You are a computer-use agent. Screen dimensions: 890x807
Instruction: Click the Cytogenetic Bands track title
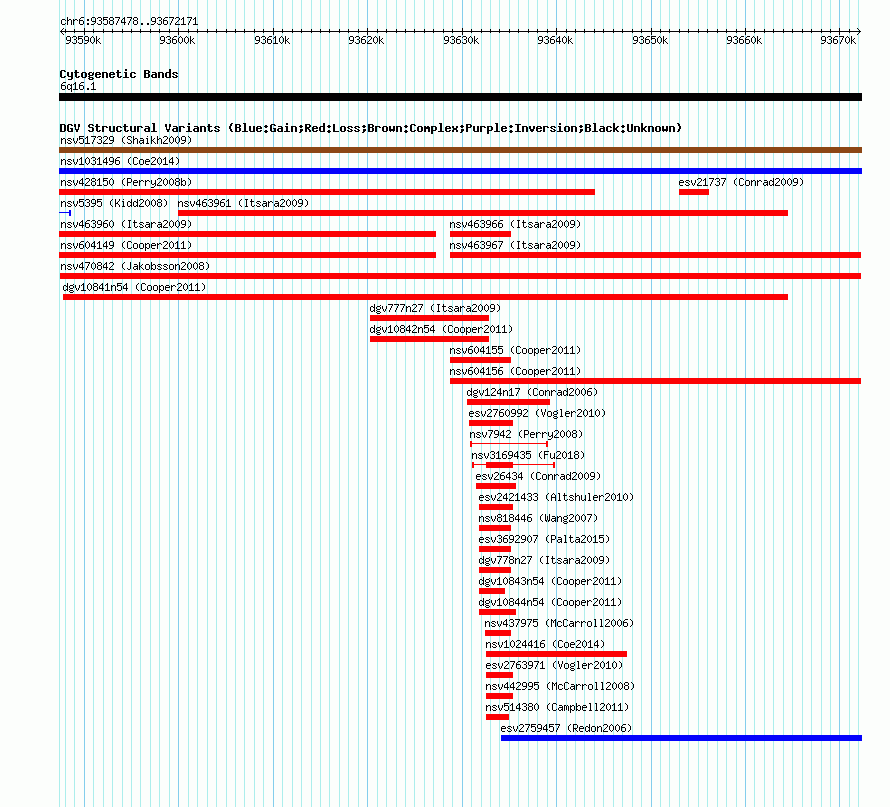click(x=119, y=74)
